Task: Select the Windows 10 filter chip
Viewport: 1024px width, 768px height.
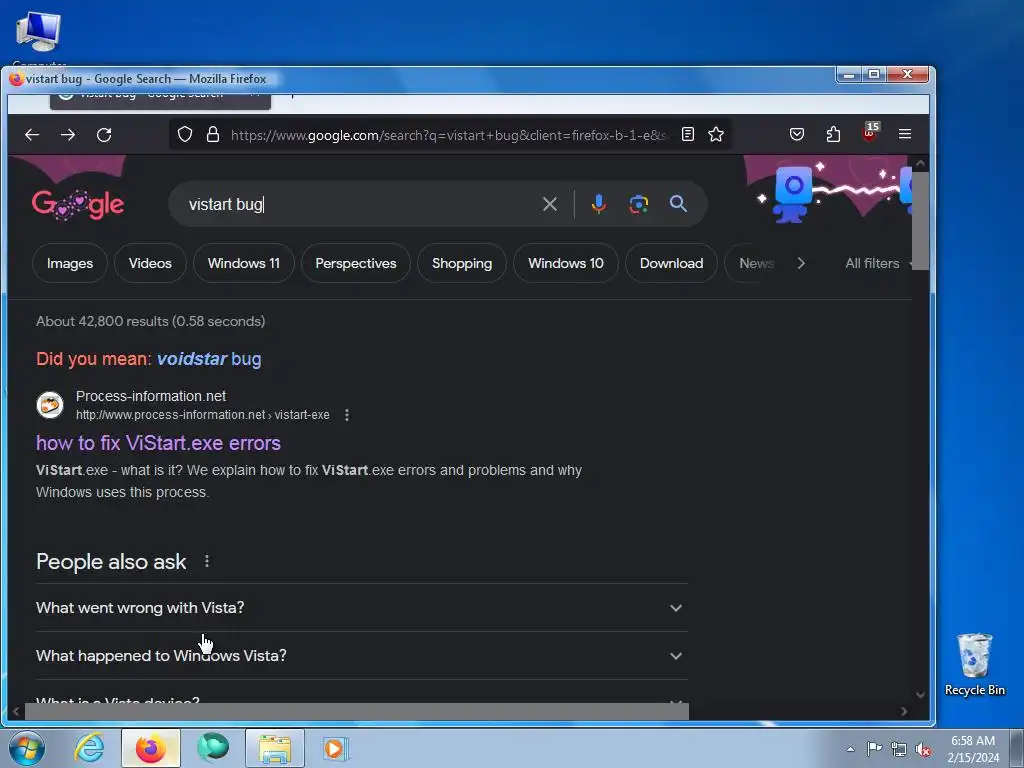Action: tap(566, 263)
